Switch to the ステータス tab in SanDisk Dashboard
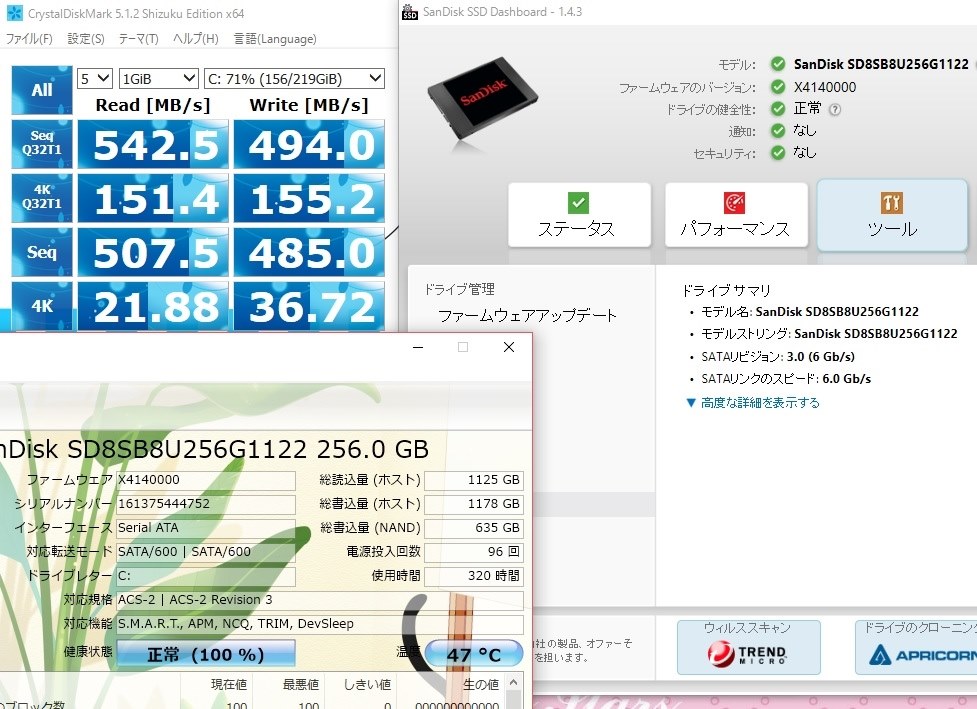977x709 pixels. (x=579, y=215)
